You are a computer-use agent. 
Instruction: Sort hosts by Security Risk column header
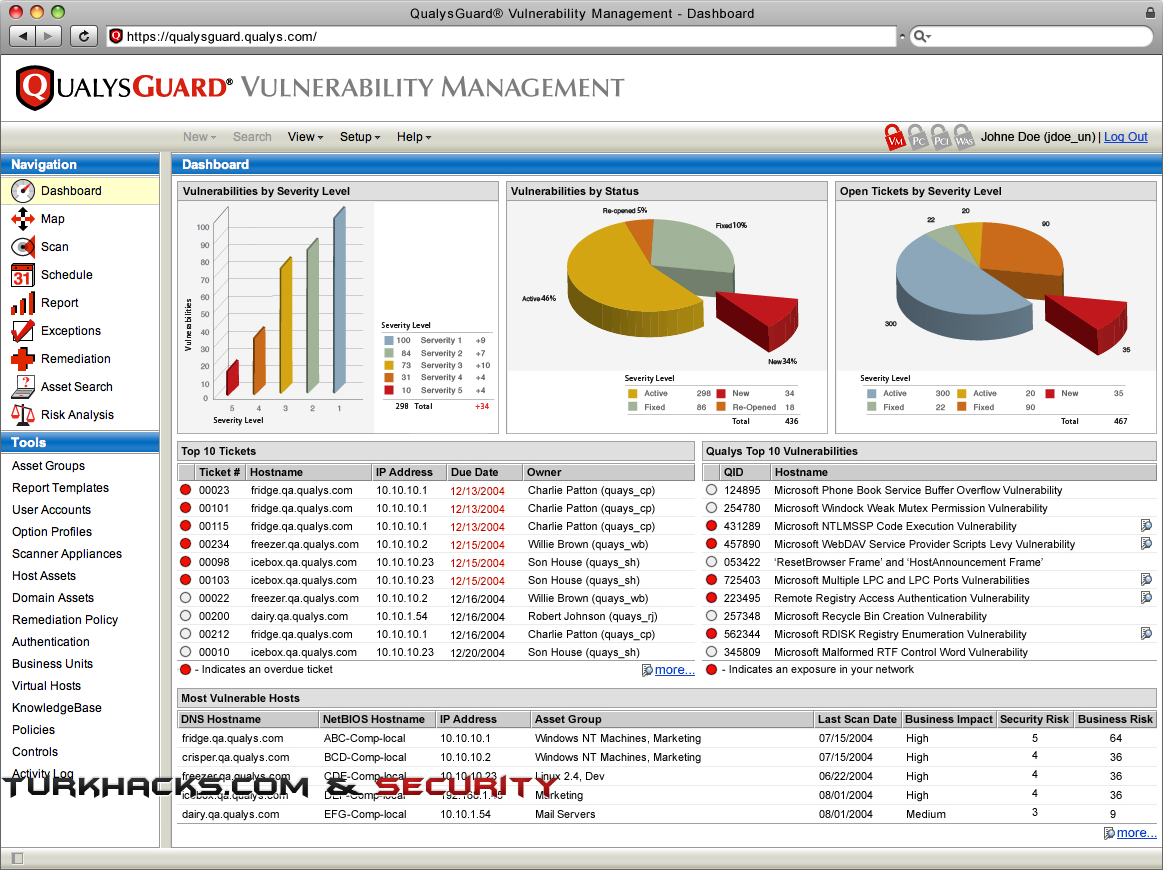point(1034,719)
